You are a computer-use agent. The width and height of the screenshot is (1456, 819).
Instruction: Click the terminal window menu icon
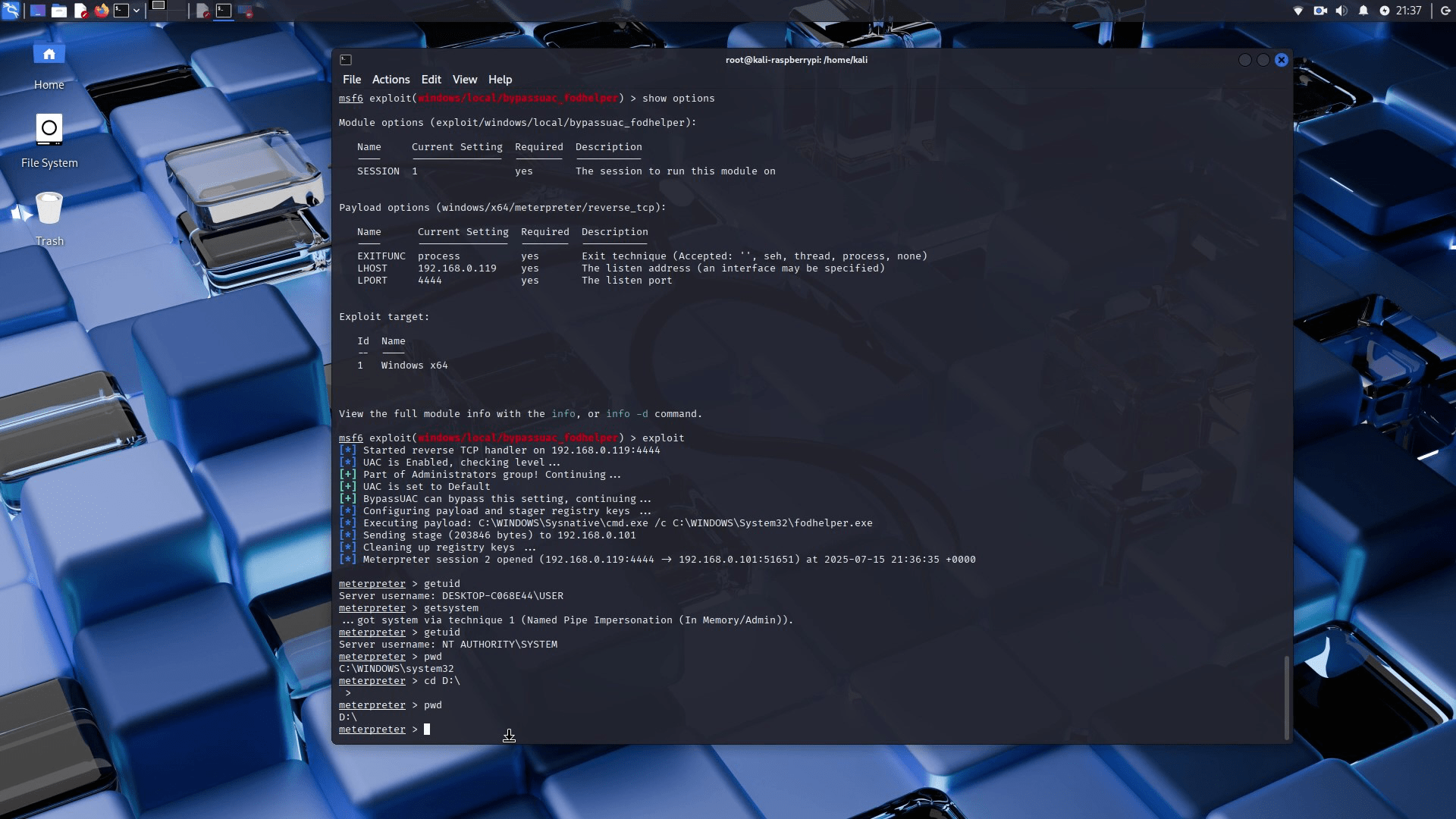coord(346,60)
